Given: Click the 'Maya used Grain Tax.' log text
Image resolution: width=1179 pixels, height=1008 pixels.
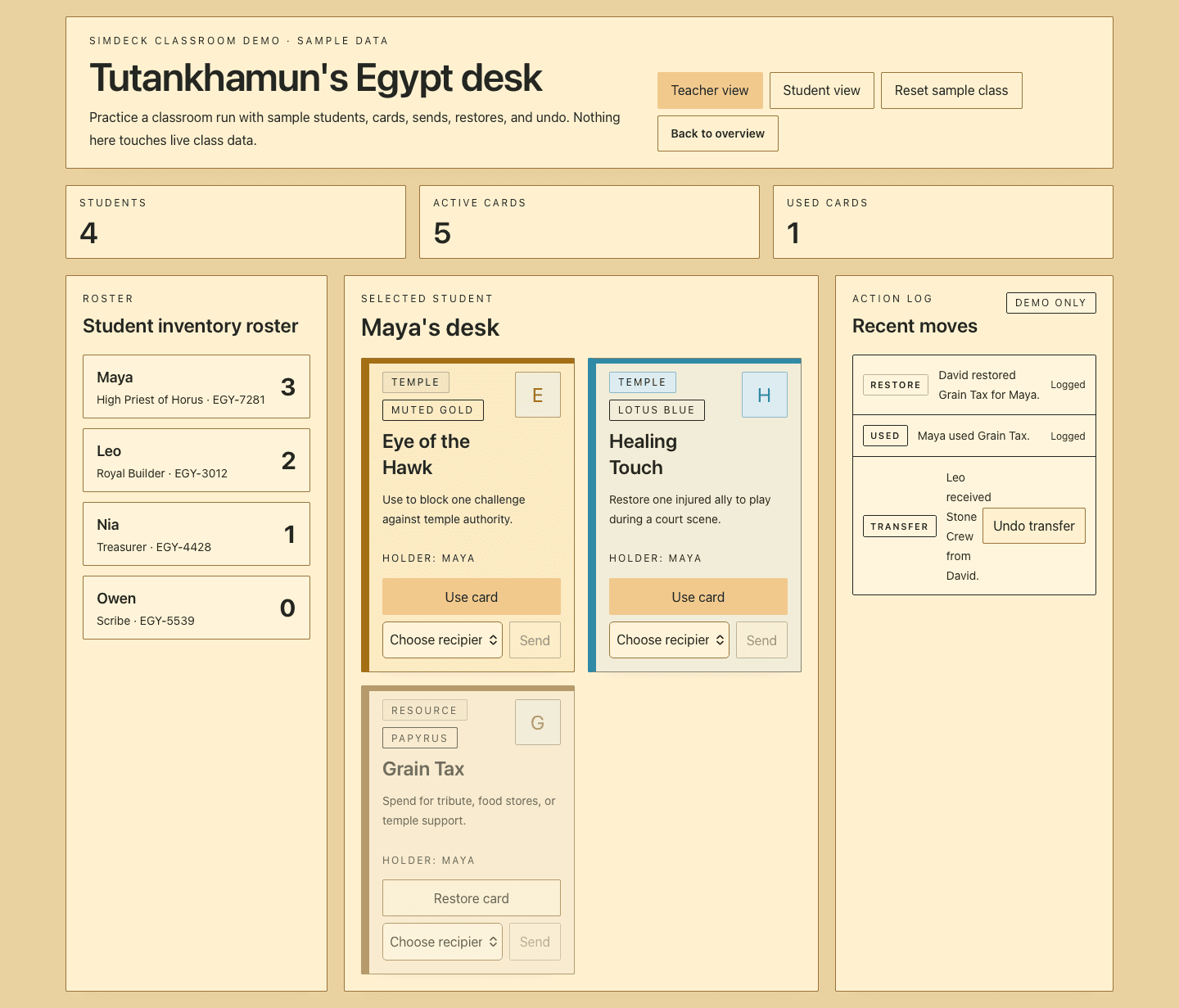Looking at the screenshot, I should tap(973, 436).
